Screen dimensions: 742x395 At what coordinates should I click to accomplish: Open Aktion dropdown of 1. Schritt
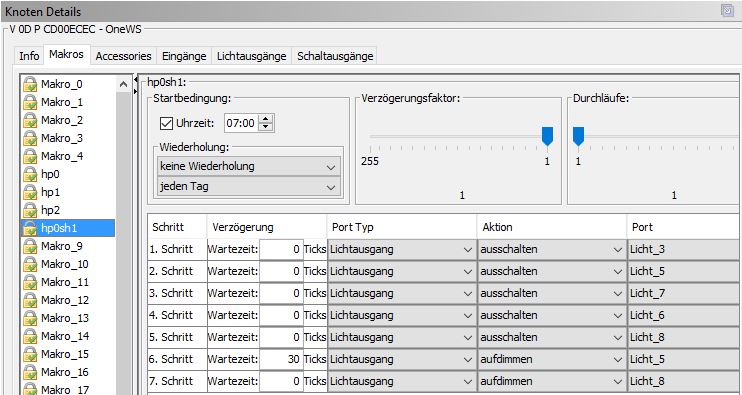click(x=552, y=249)
